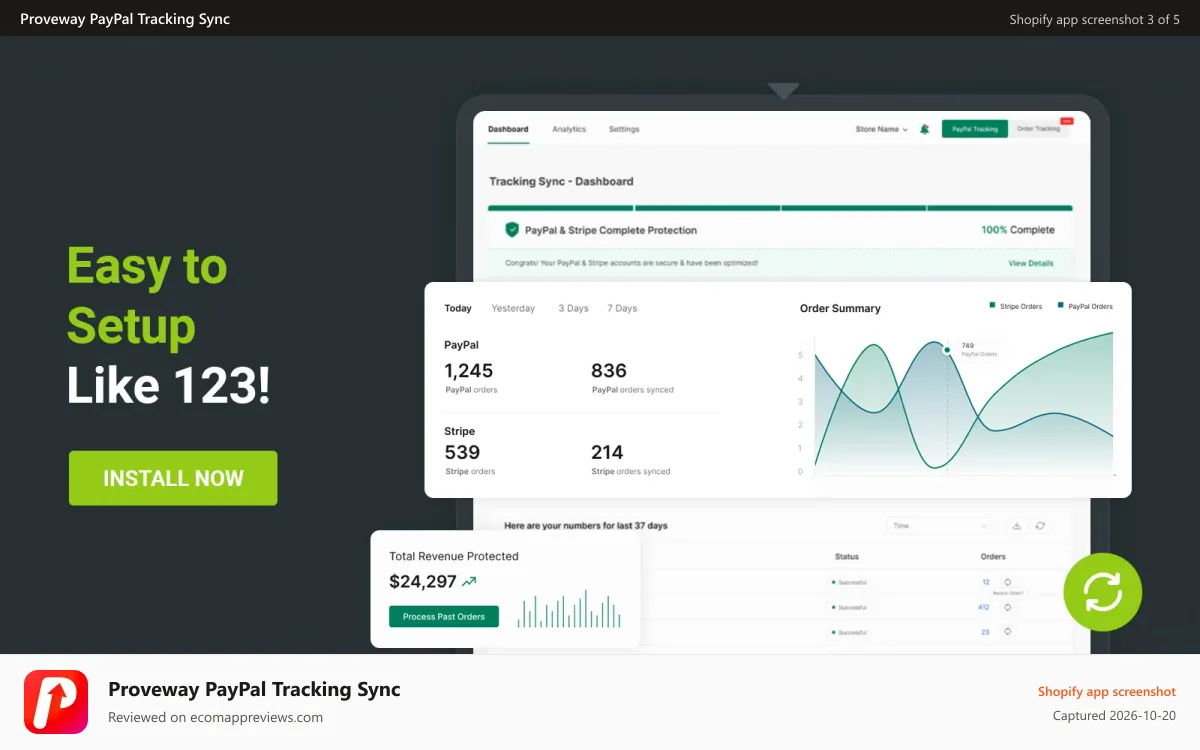Click the Process Past Orders button

pos(444,617)
